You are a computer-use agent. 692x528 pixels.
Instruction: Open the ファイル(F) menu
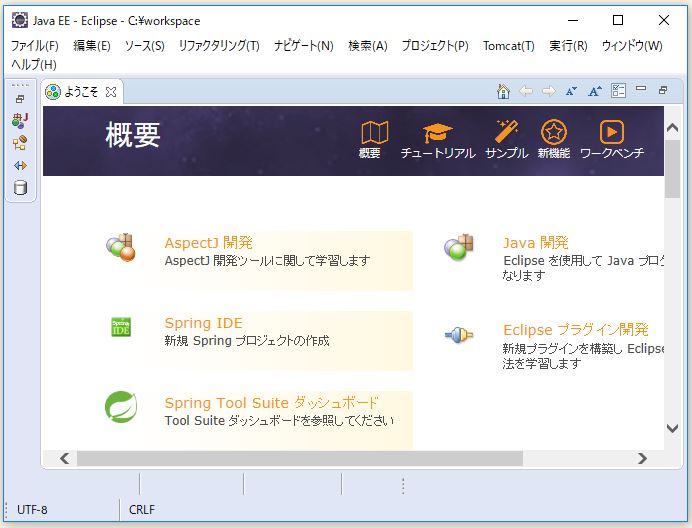point(34,45)
